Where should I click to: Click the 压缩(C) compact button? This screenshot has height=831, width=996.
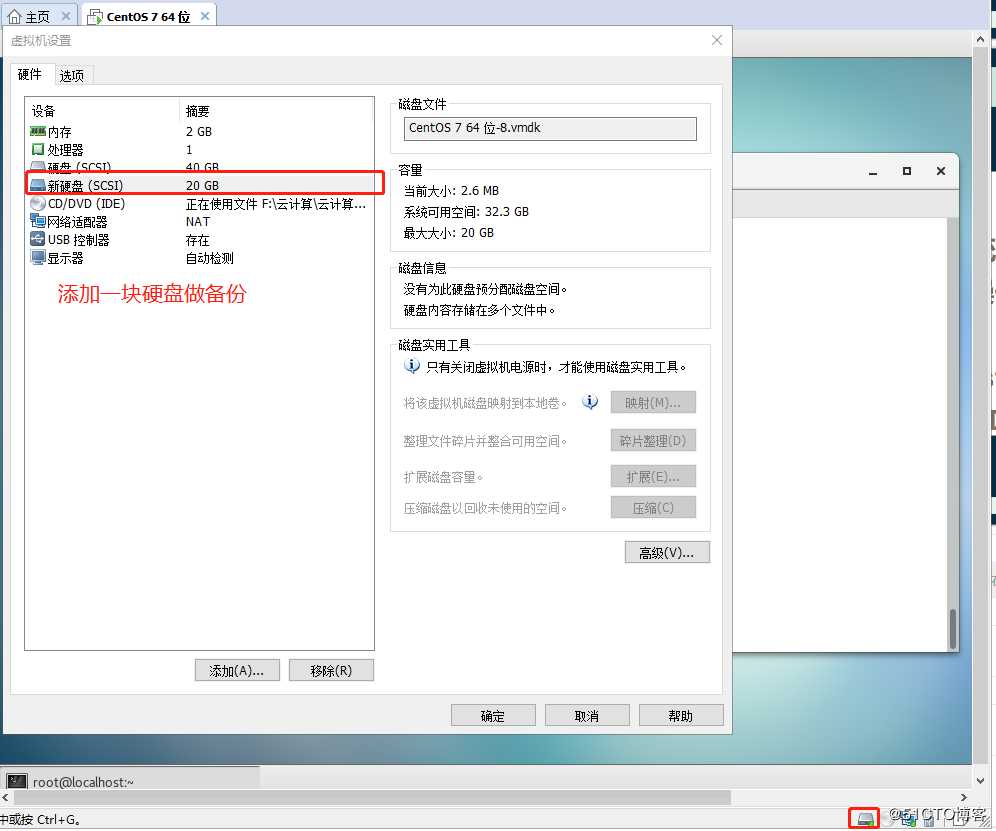coord(653,508)
